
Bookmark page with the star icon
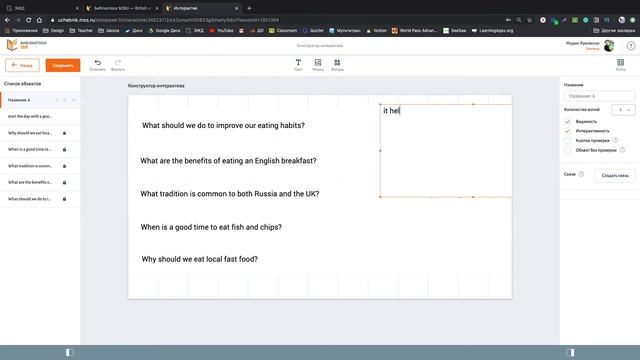coord(529,20)
